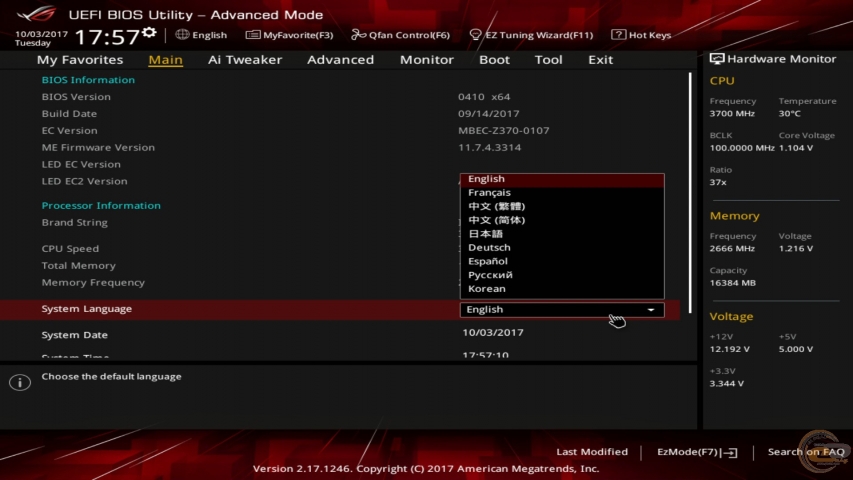Open the Tool tab

point(548,59)
